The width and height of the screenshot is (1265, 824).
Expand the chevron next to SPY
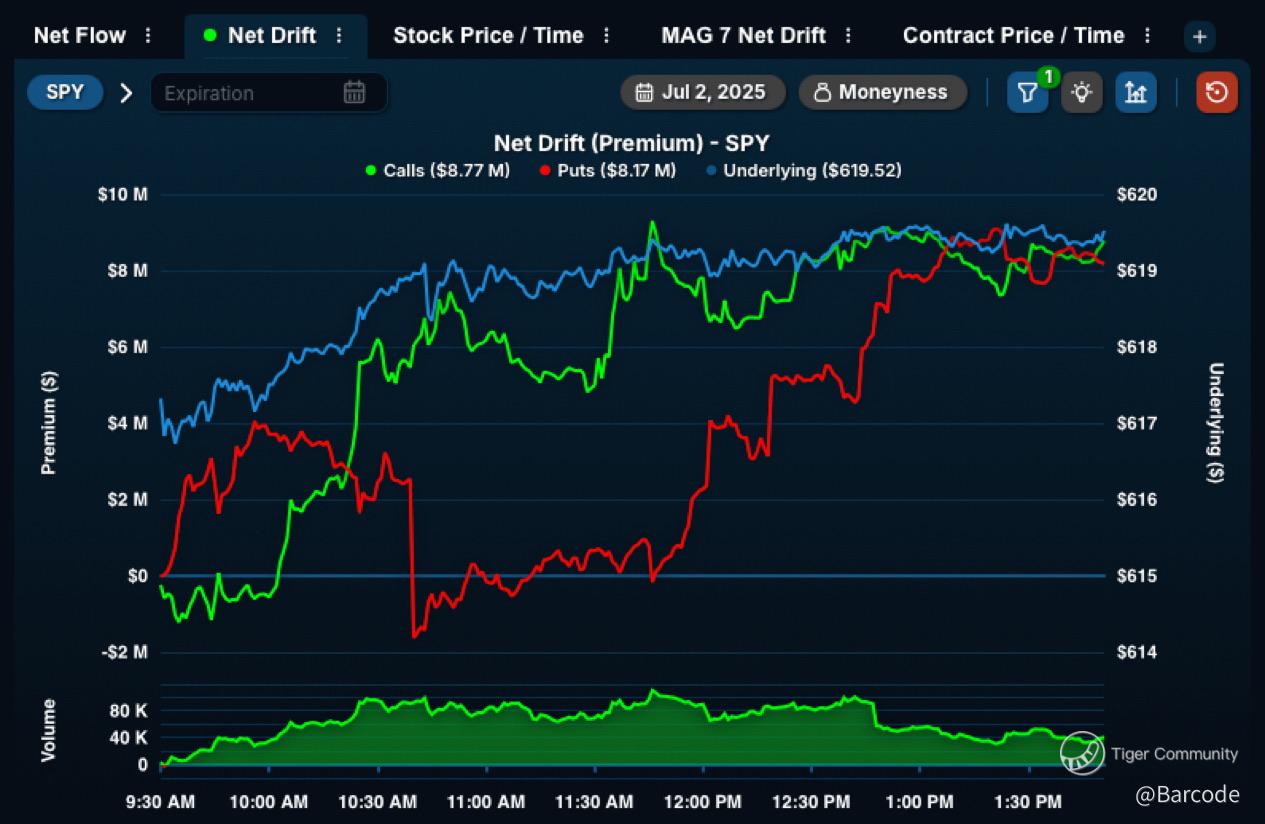[x=126, y=93]
